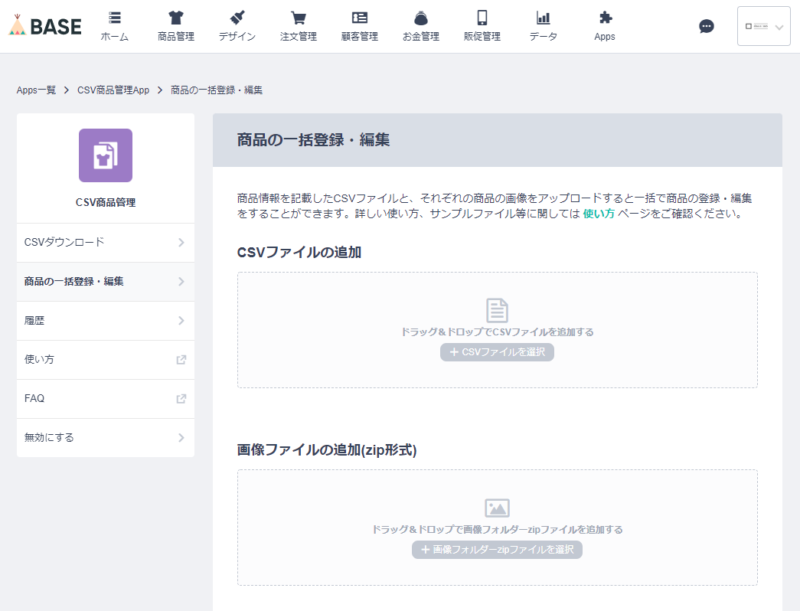This screenshot has height=611, width=800.
Task: Open the shop account dropdown
Action: pyautogui.click(x=764, y=26)
